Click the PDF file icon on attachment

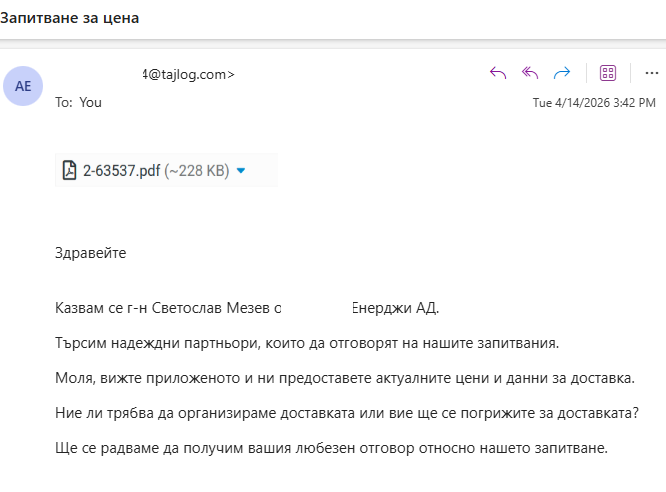point(70,171)
